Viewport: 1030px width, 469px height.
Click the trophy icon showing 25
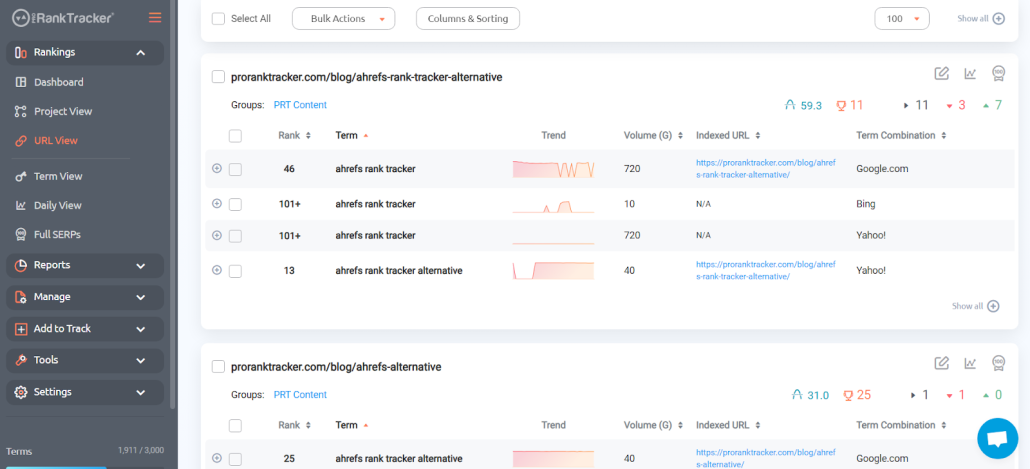pyautogui.click(x=857, y=395)
